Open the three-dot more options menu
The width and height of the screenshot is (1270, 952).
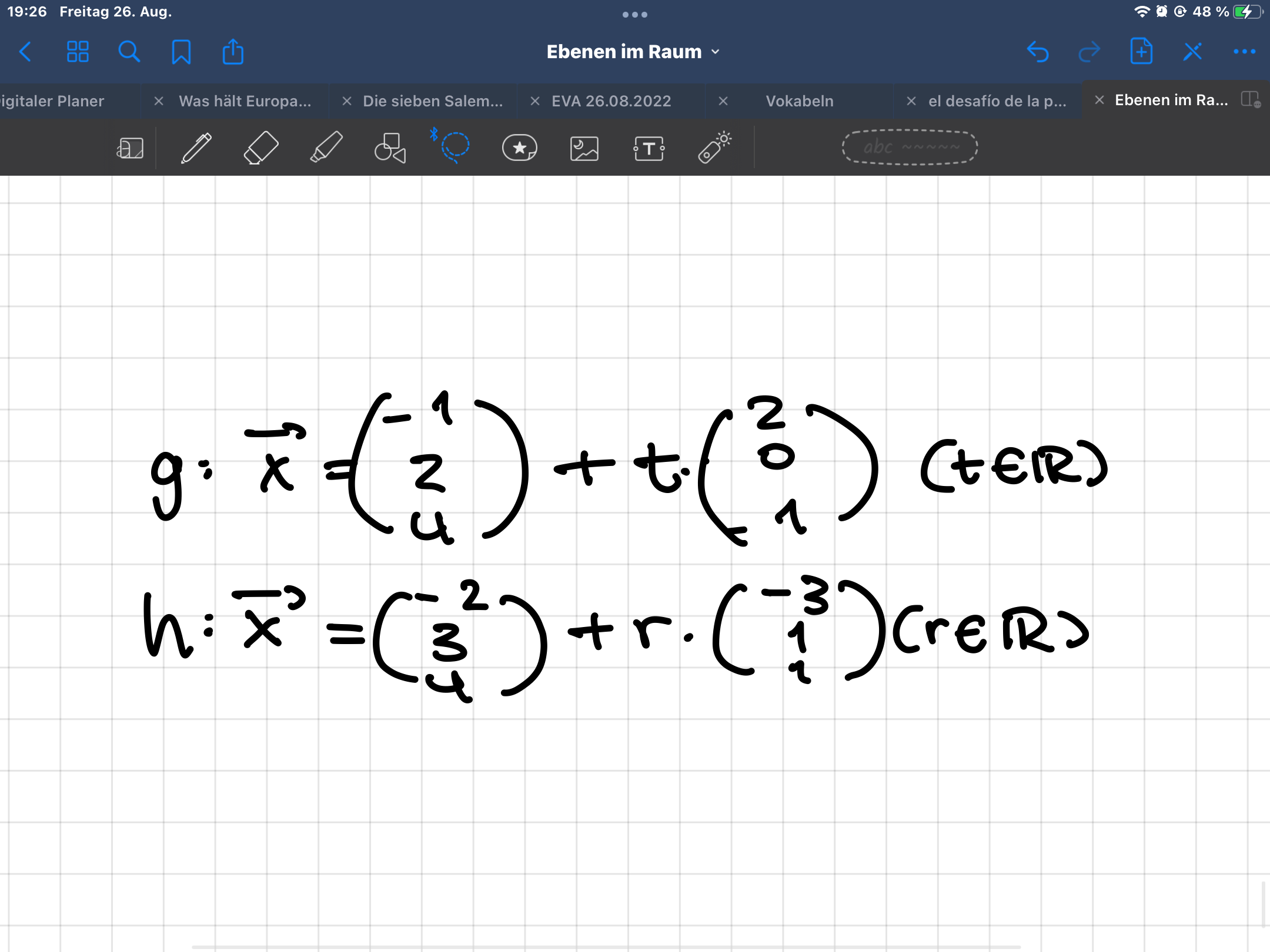(1244, 52)
